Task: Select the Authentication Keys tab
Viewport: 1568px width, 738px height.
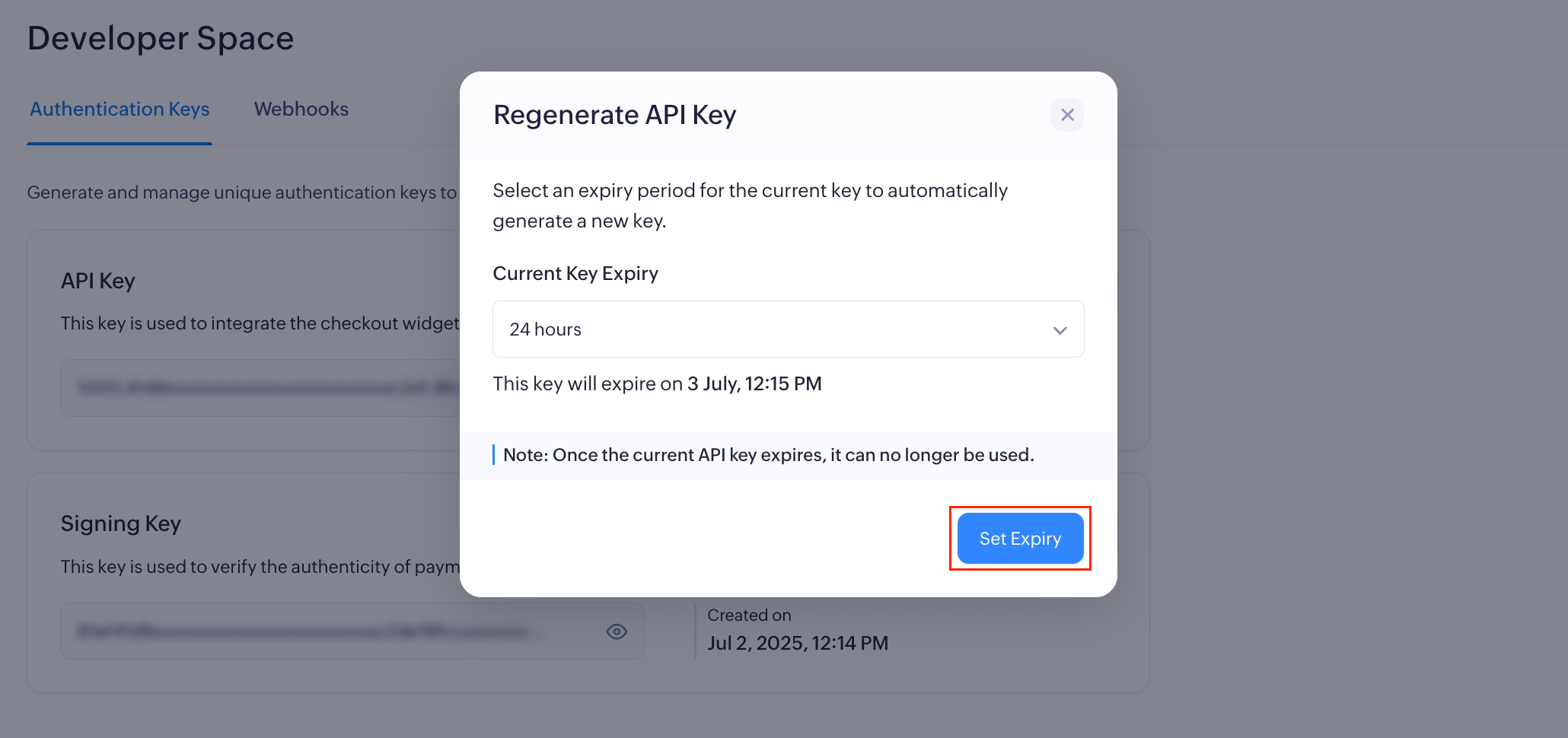Action: click(x=120, y=110)
